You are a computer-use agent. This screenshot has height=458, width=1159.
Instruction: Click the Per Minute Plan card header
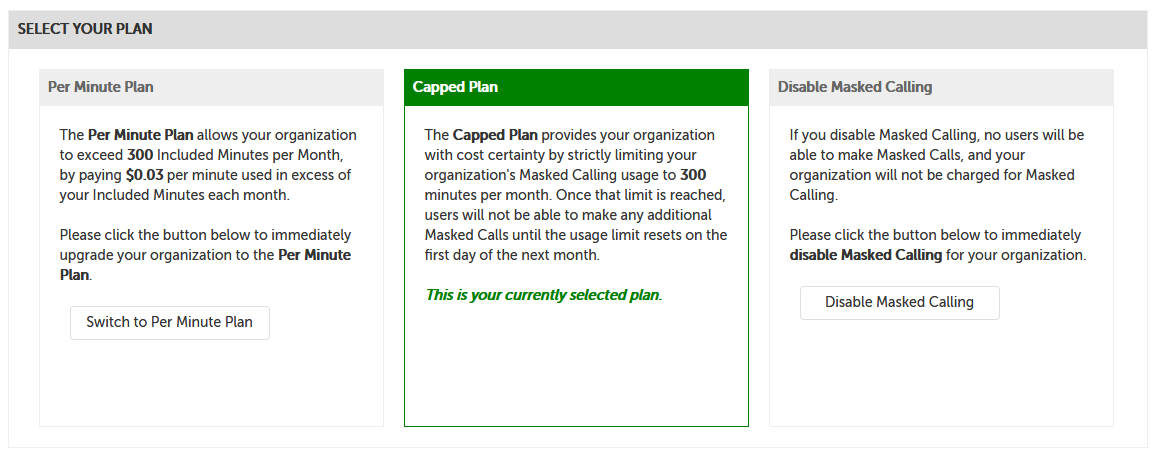coord(101,87)
